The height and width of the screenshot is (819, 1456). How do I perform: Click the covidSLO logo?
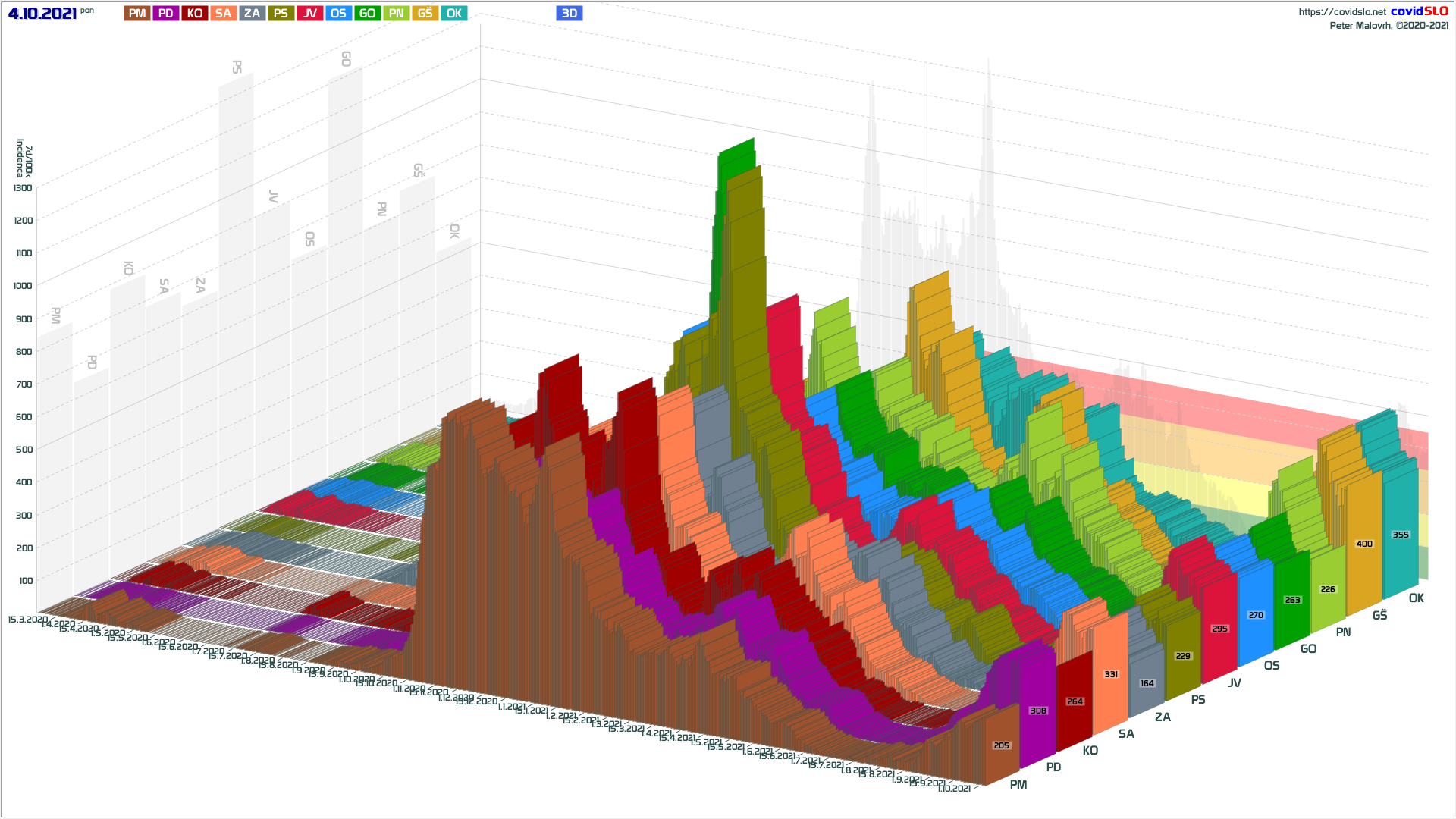point(1419,11)
